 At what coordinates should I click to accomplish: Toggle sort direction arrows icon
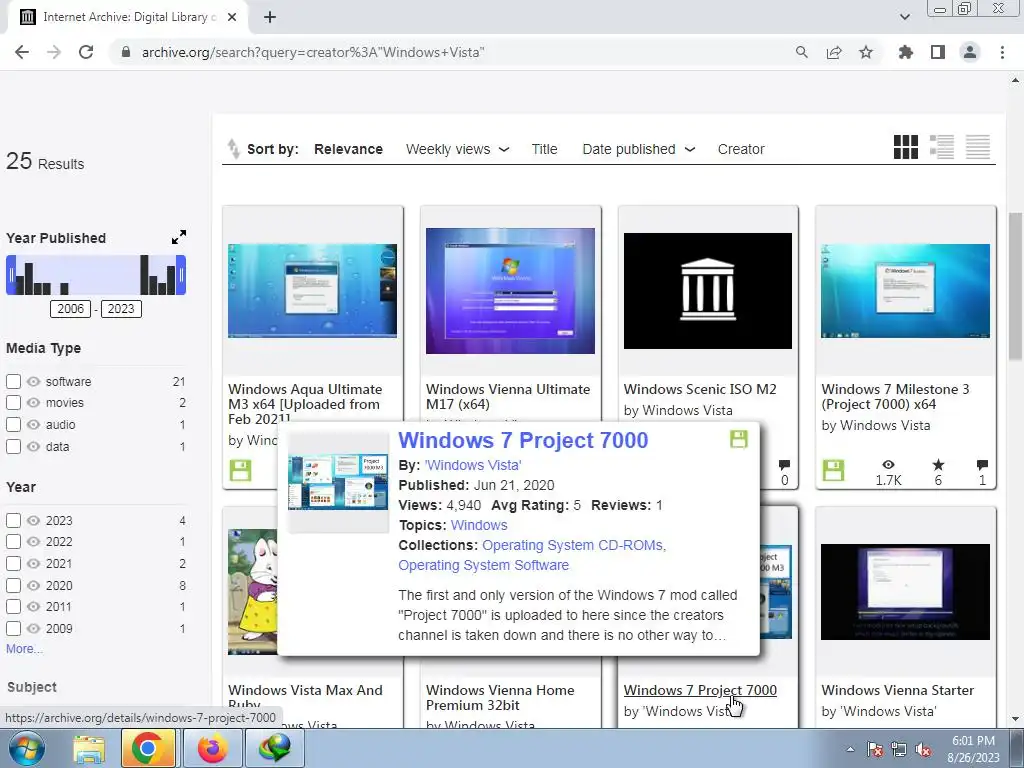pos(233,149)
